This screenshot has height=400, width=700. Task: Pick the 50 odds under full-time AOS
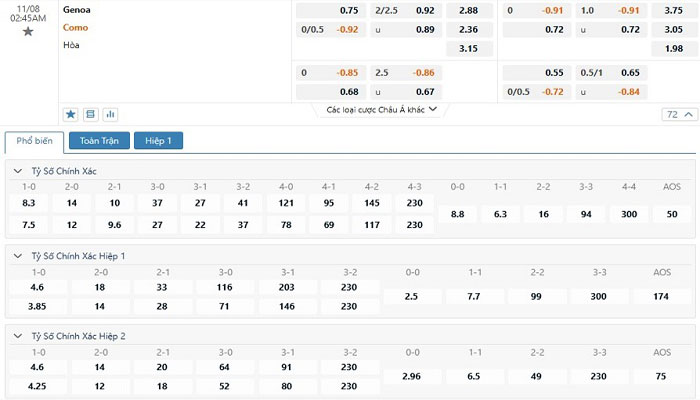click(x=672, y=214)
